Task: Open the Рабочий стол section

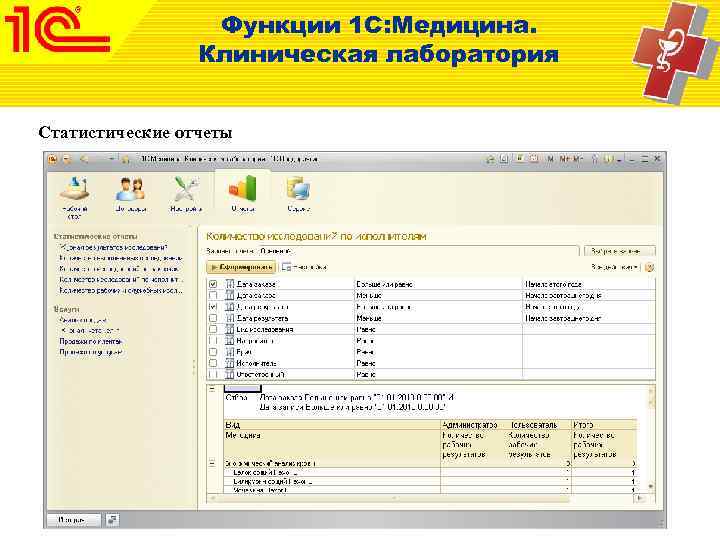Action: [74, 195]
